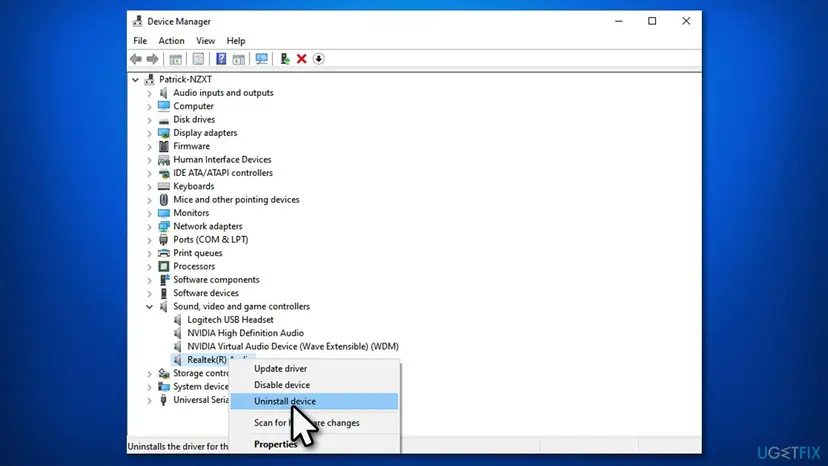The height and width of the screenshot is (466, 828).
Task: Click the Display adapters label
Action: tap(205, 133)
